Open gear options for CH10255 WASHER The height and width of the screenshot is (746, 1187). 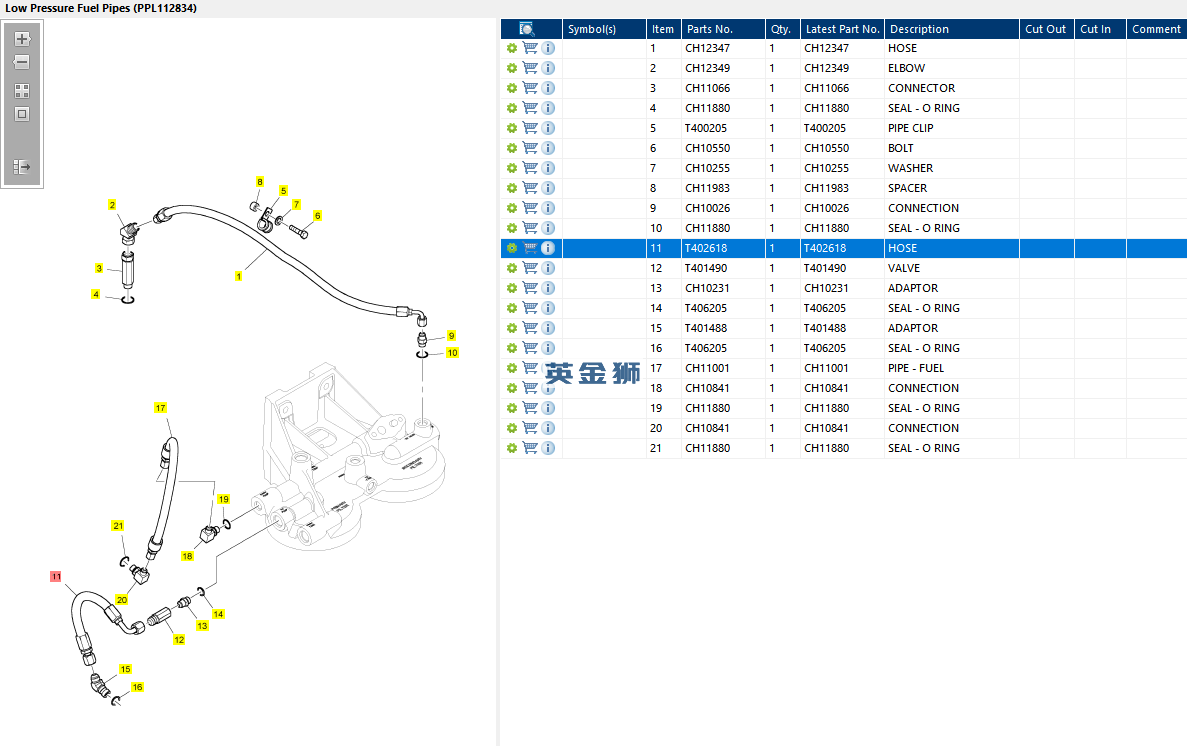coord(512,168)
